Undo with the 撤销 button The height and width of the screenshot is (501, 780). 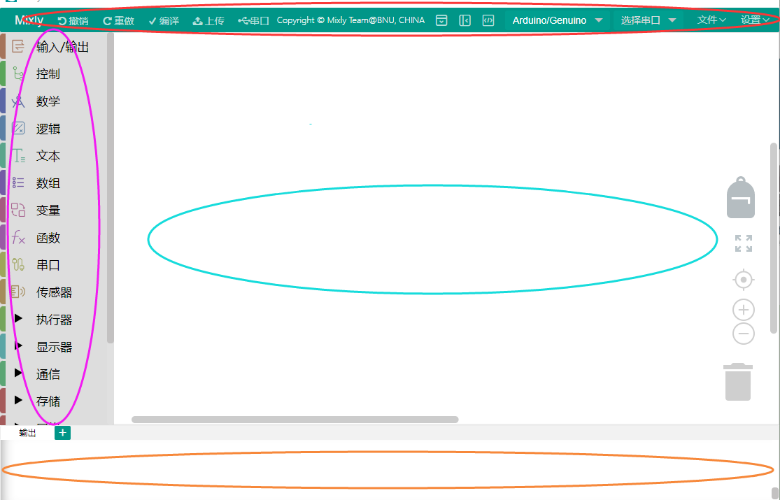(73, 20)
